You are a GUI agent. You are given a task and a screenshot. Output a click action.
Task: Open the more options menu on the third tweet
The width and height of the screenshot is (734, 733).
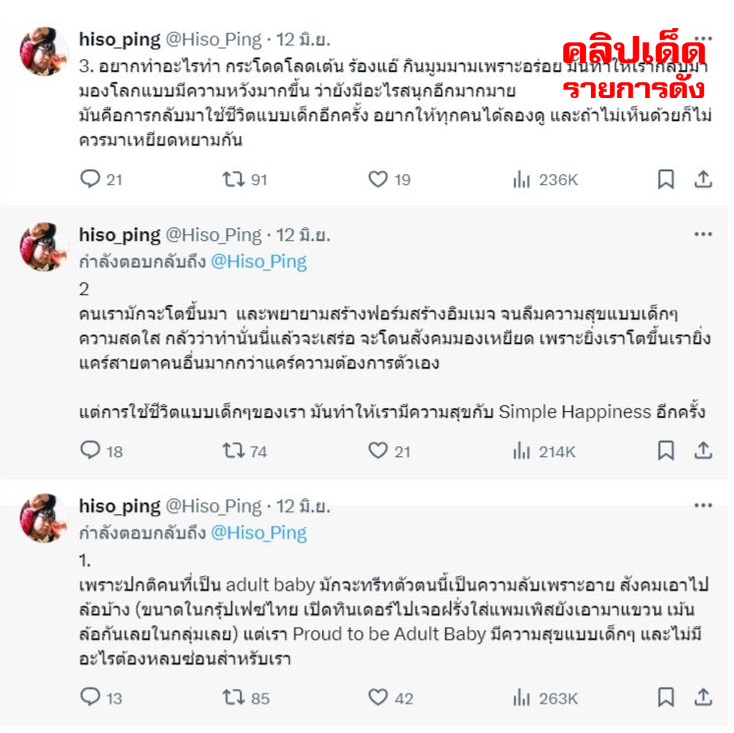[x=703, y=506]
